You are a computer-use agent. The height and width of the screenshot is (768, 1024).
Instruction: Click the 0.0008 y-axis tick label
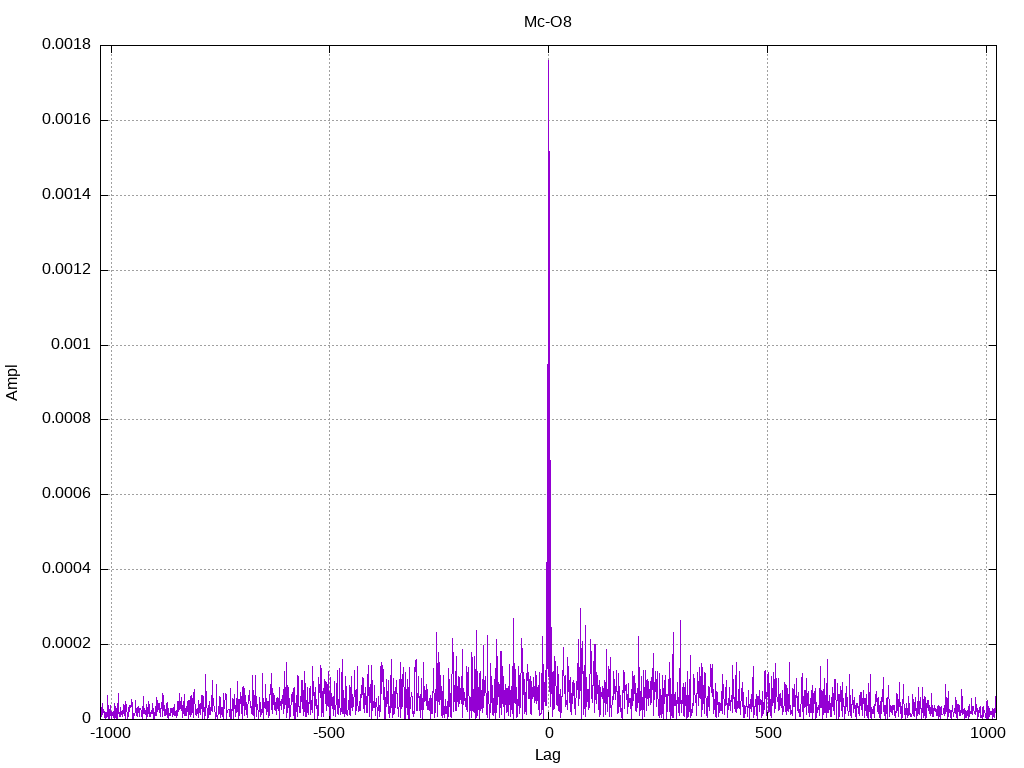[x=66, y=419]
